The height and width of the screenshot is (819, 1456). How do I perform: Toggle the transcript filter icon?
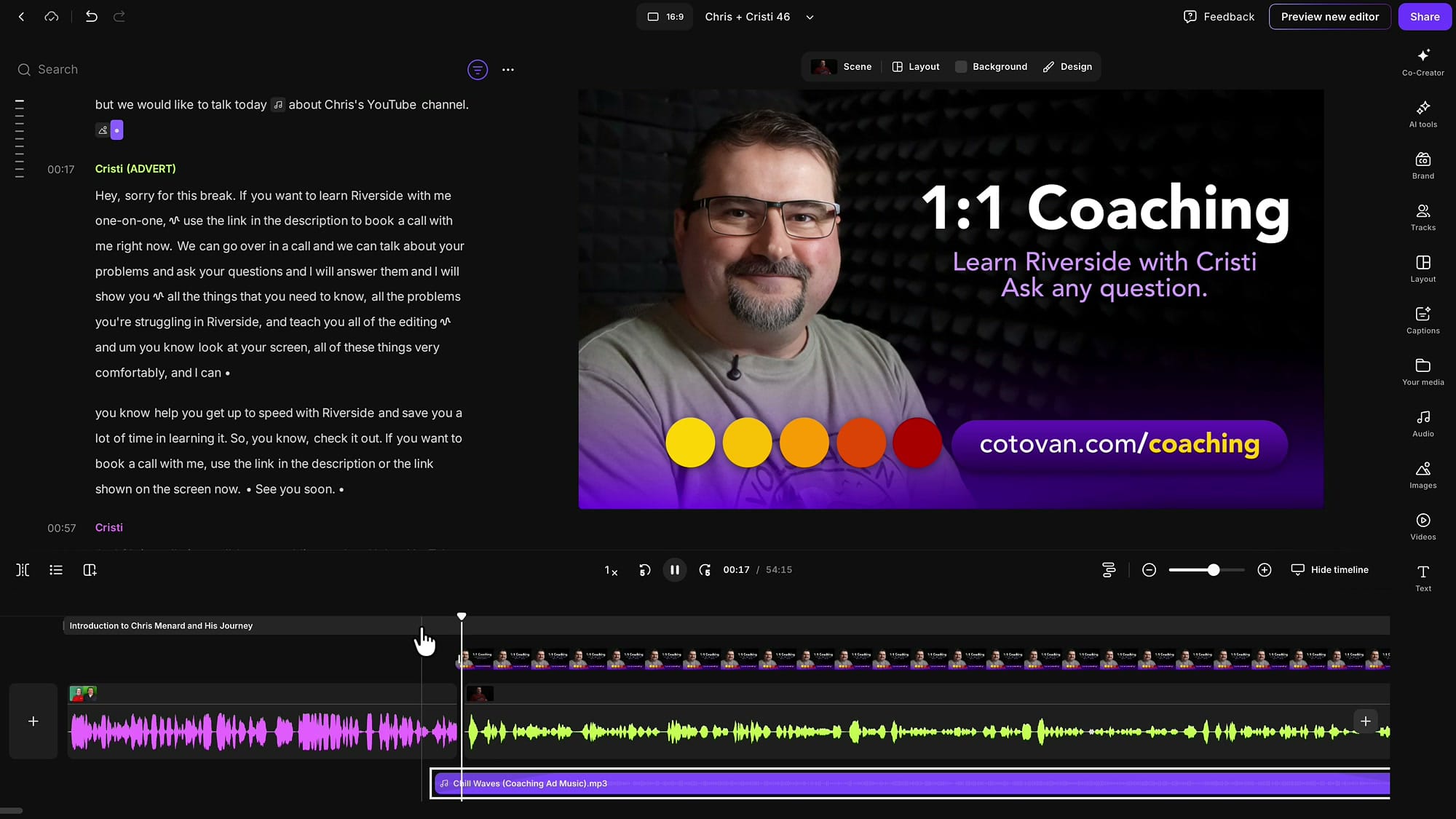[478, 70]
